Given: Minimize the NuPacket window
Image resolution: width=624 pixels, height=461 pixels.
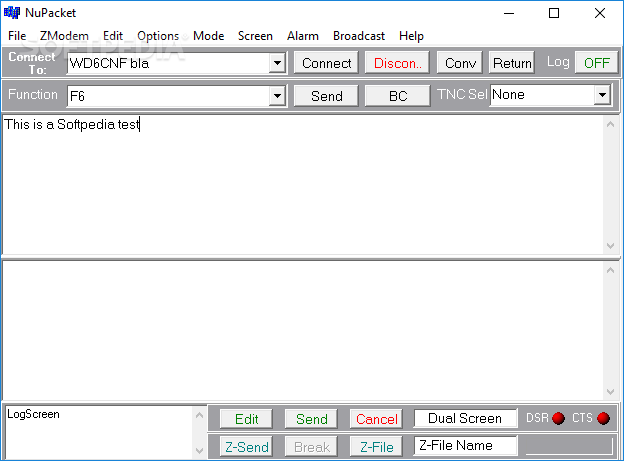Looking at the screenshot, I should tap(509, 13).
